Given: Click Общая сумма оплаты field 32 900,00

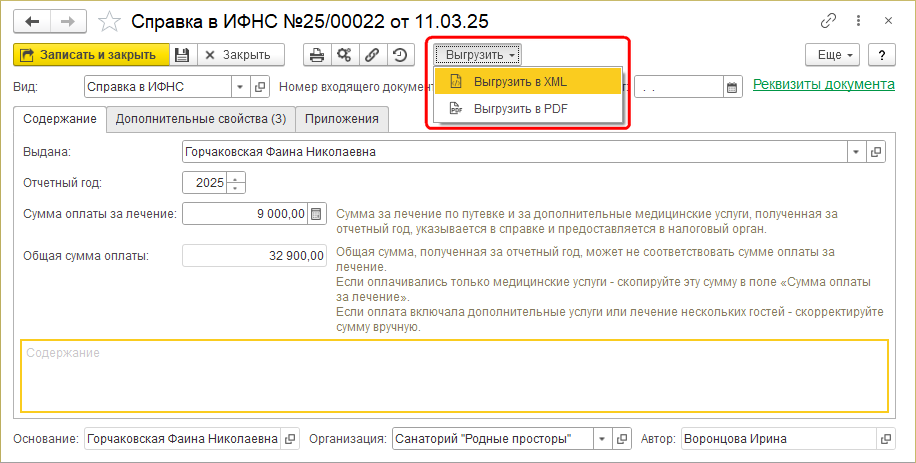Looking at the screenshot, I should click(x=254, y=256).
